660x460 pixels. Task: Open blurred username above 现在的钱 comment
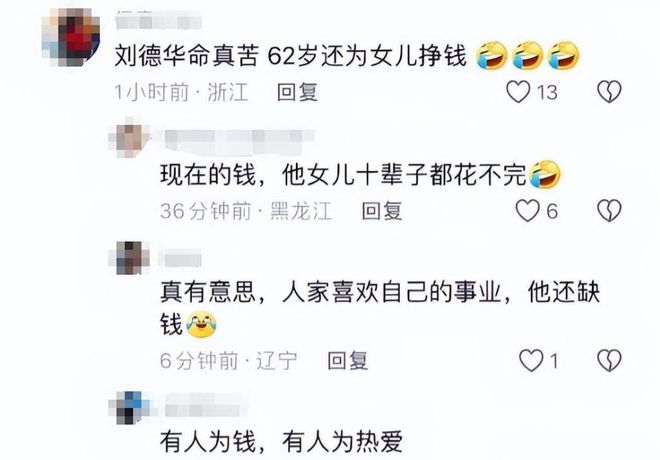[239, 138]
